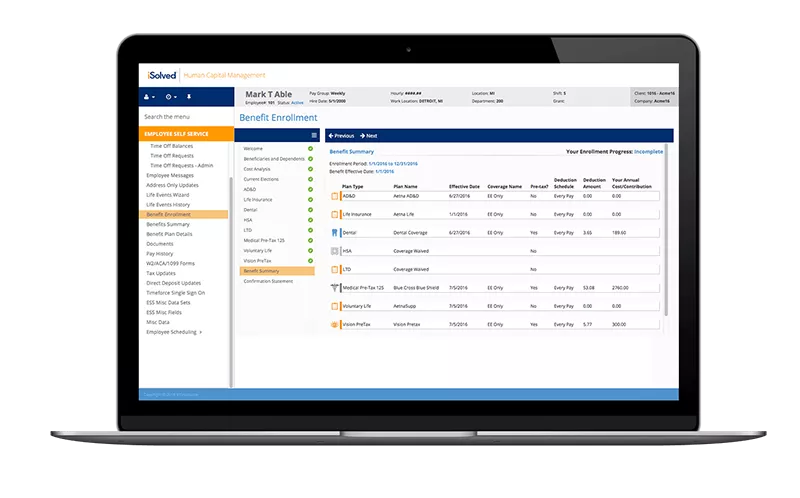Open Time Off Balances in sidebar
Image resolution: width=800 pixels, height=498 pixels.
point(171,146)
